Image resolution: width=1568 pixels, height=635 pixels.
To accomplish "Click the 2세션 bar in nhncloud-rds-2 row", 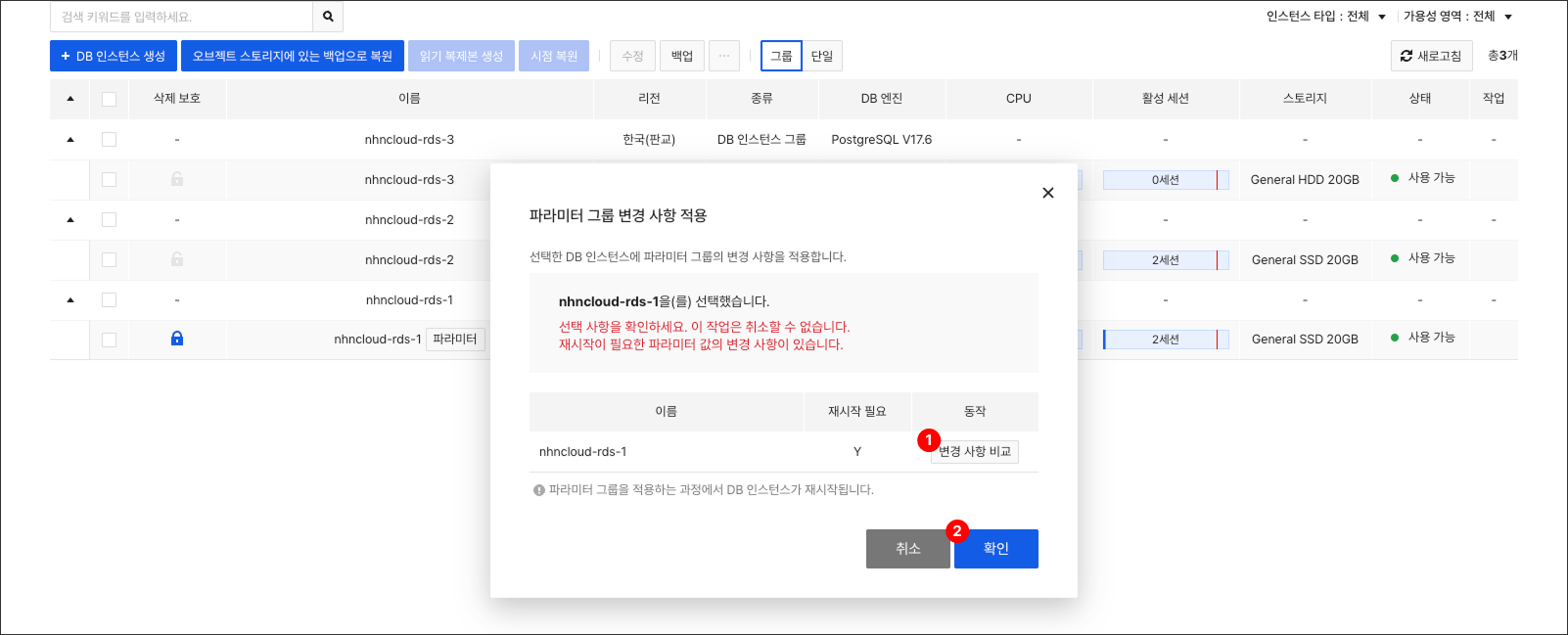I will point(1166,260).
